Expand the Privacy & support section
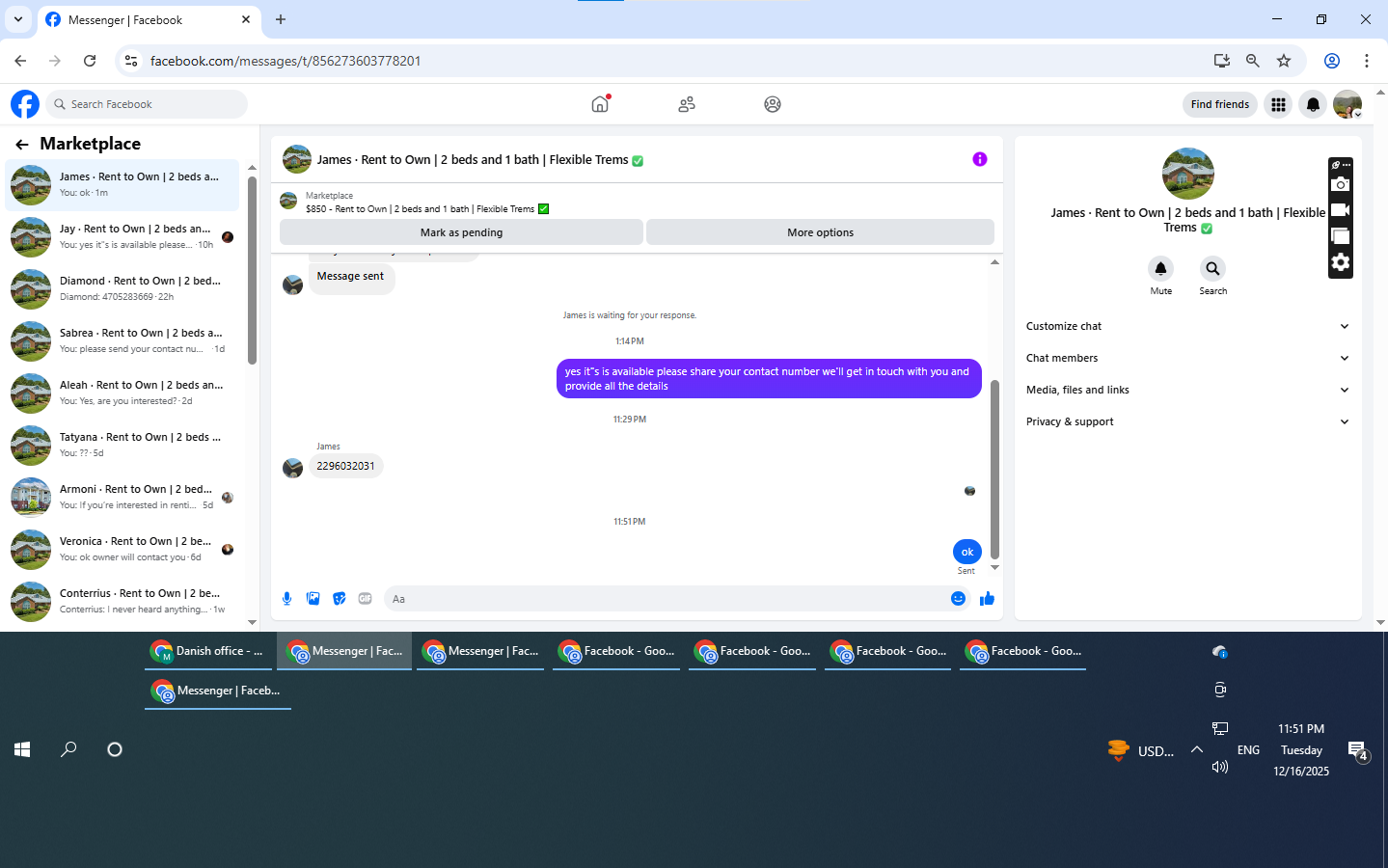 coord(1187,421)
